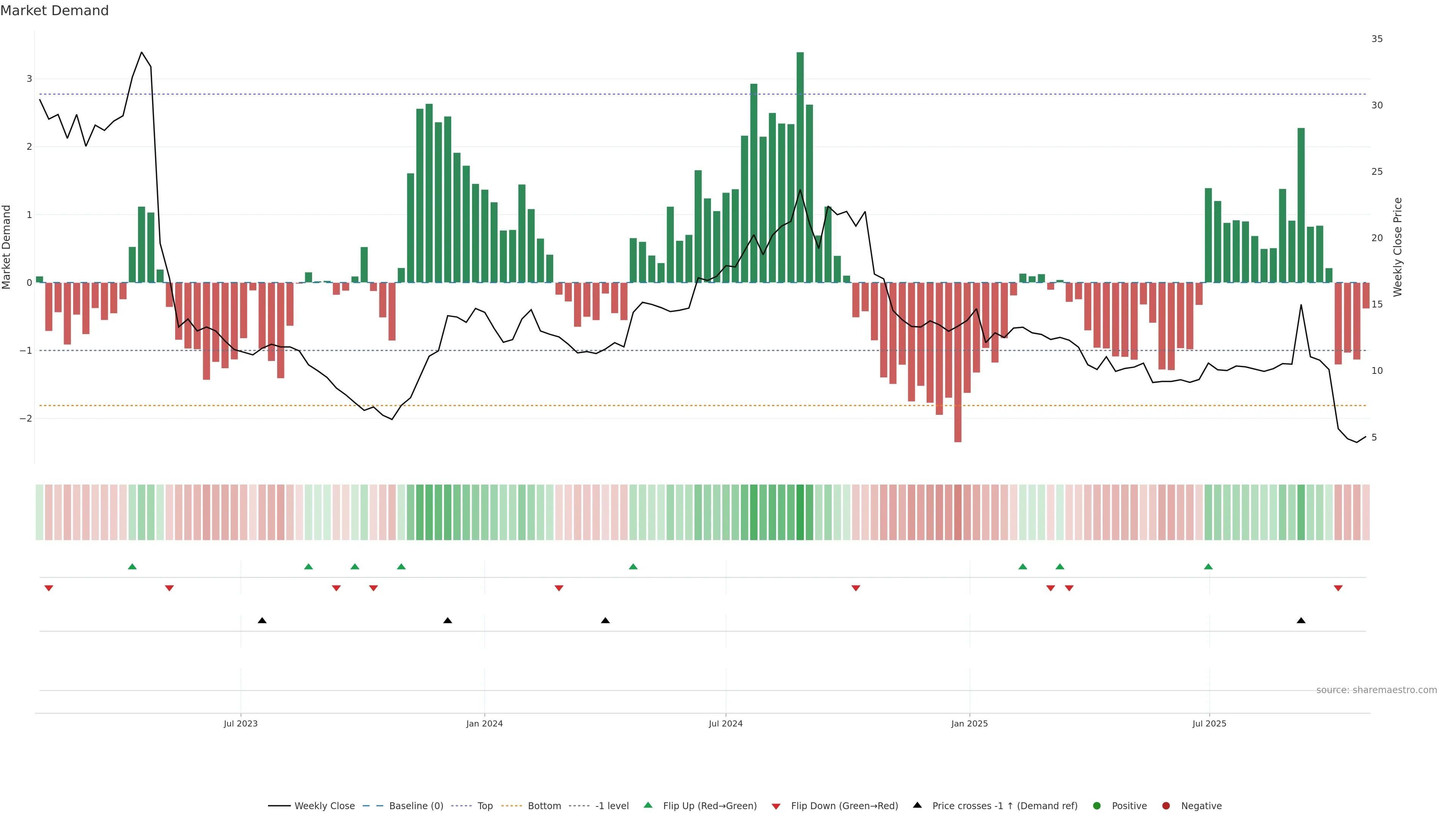1456x819 pixels.
Task: Click the green Flip Up legend triangle
Action: 648,805
